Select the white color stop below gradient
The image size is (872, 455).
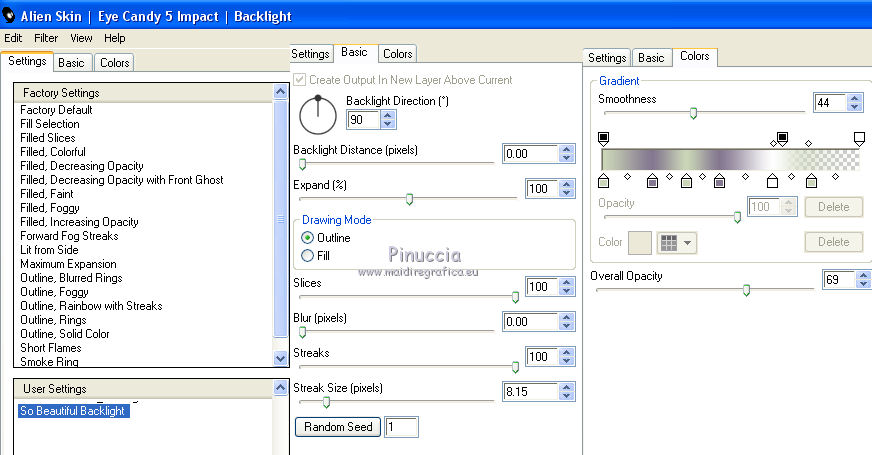point(772,181)
